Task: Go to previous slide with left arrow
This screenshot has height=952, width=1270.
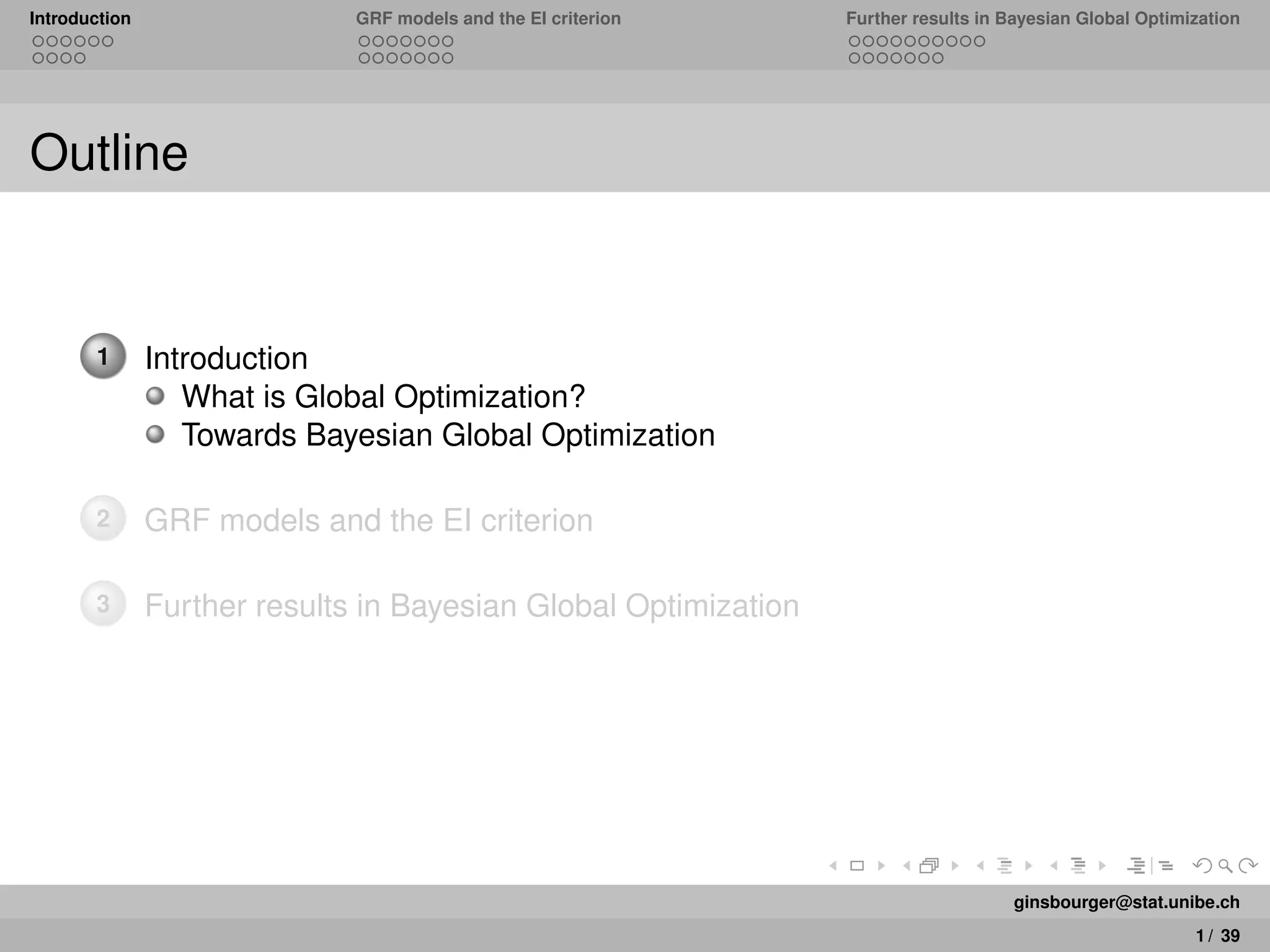Action: (833, 866)
